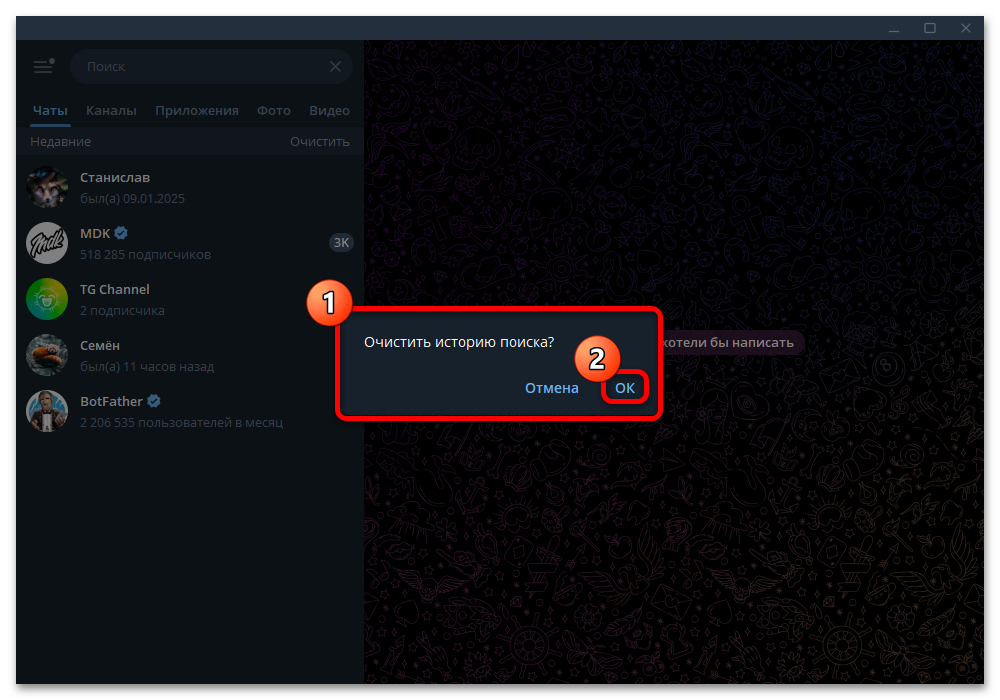
Task: Click the 'был(а) 09.01.2025' last seen text
Action: point(133,198)
